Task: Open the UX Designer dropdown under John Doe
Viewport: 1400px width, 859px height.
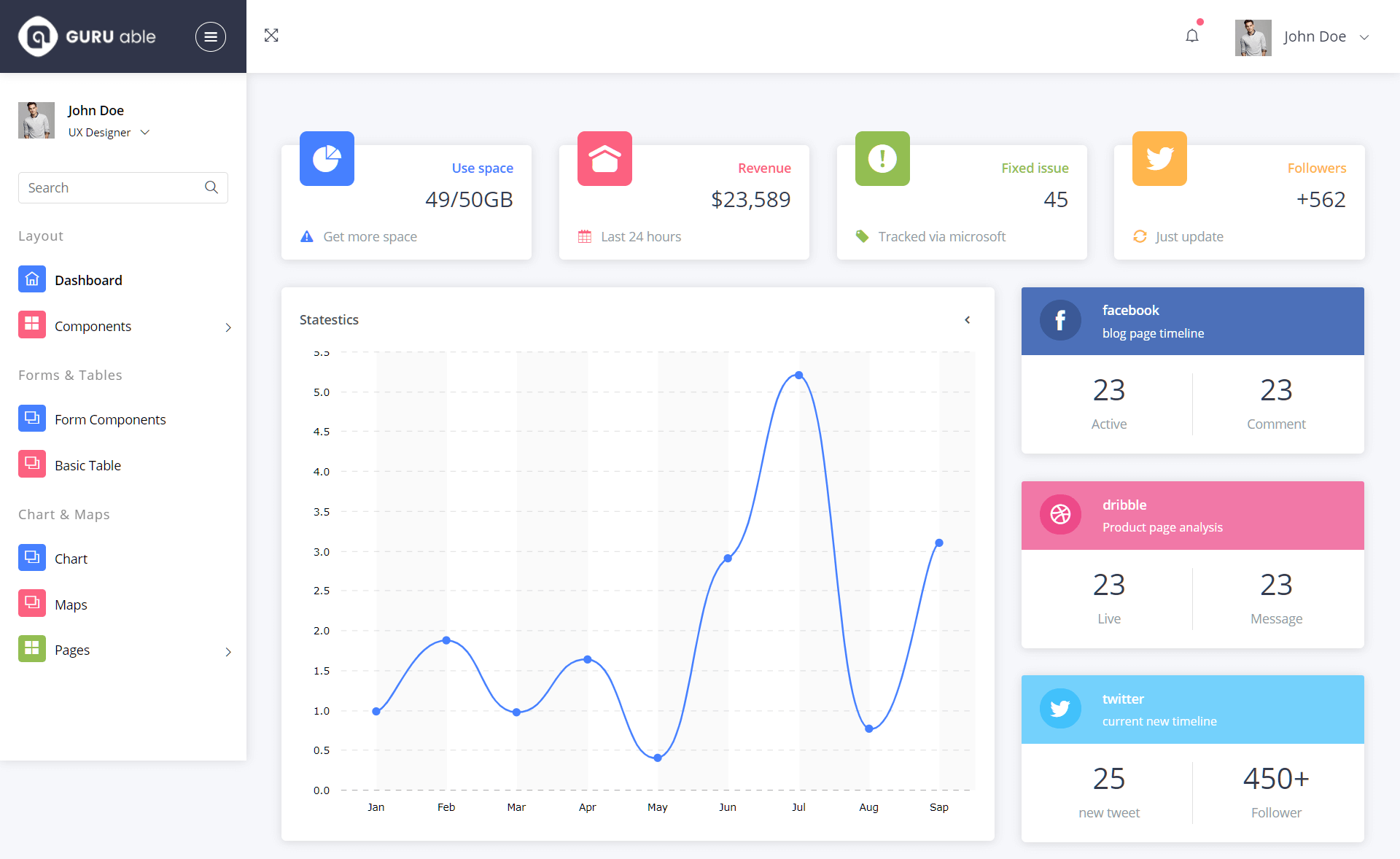Action: 144,132
